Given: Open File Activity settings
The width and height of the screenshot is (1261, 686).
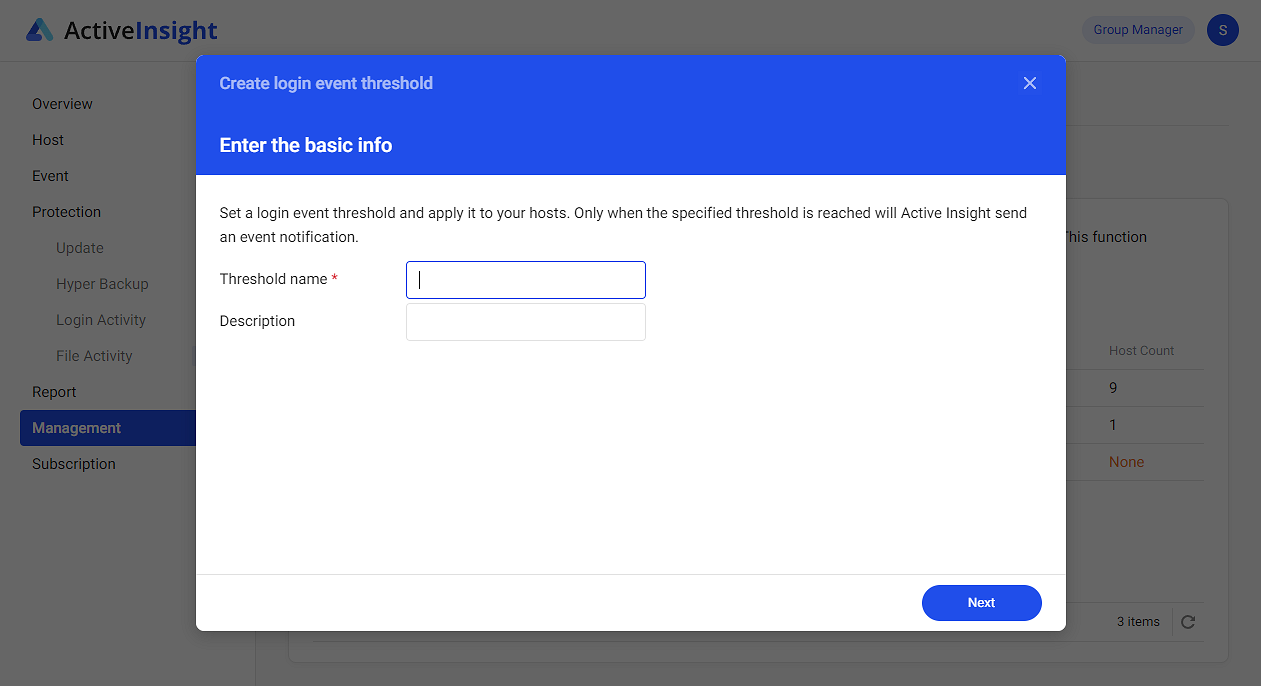Looking at the screenshot, I should (94, 355).
